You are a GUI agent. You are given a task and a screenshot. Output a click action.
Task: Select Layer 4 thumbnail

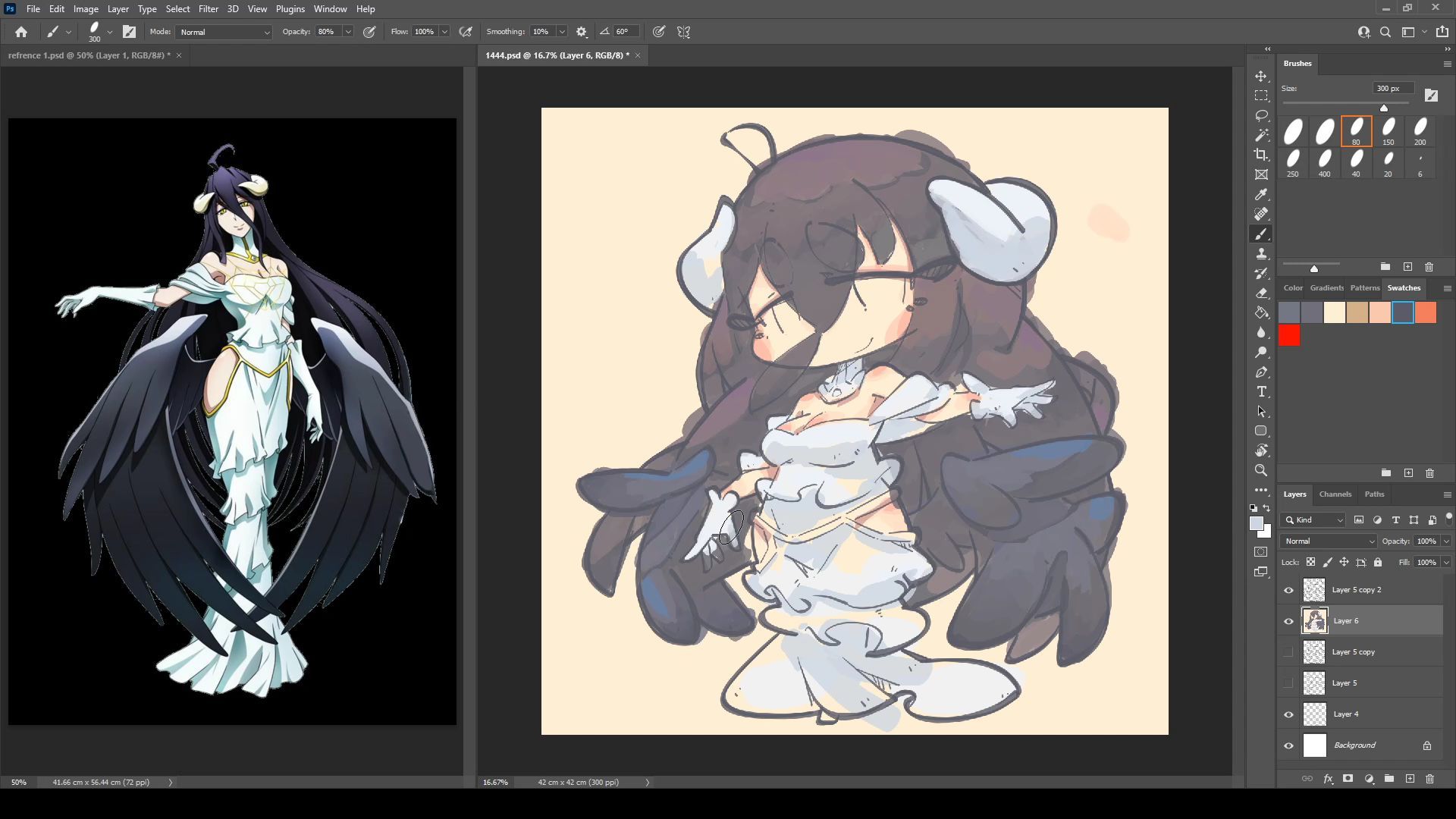click(x=1314, y=714)
